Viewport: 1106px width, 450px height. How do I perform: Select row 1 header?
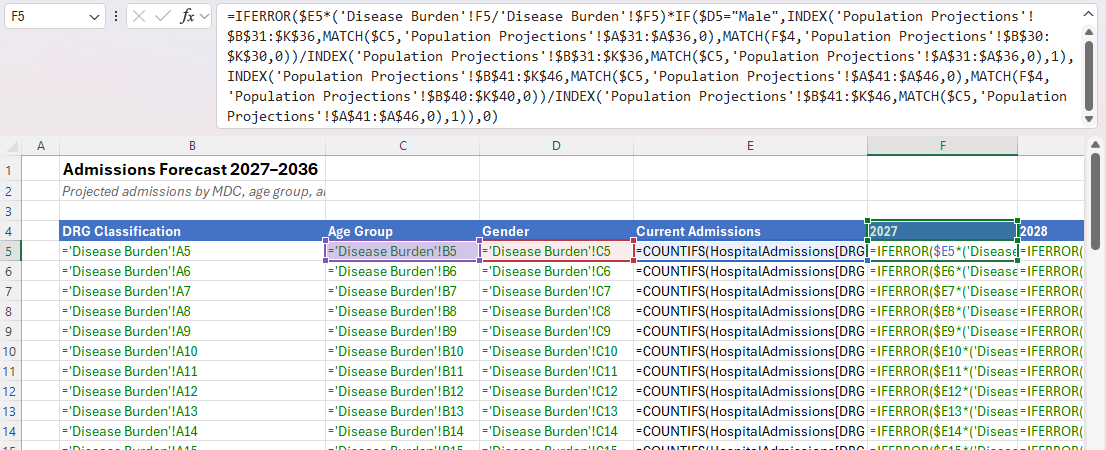[11, 170]
